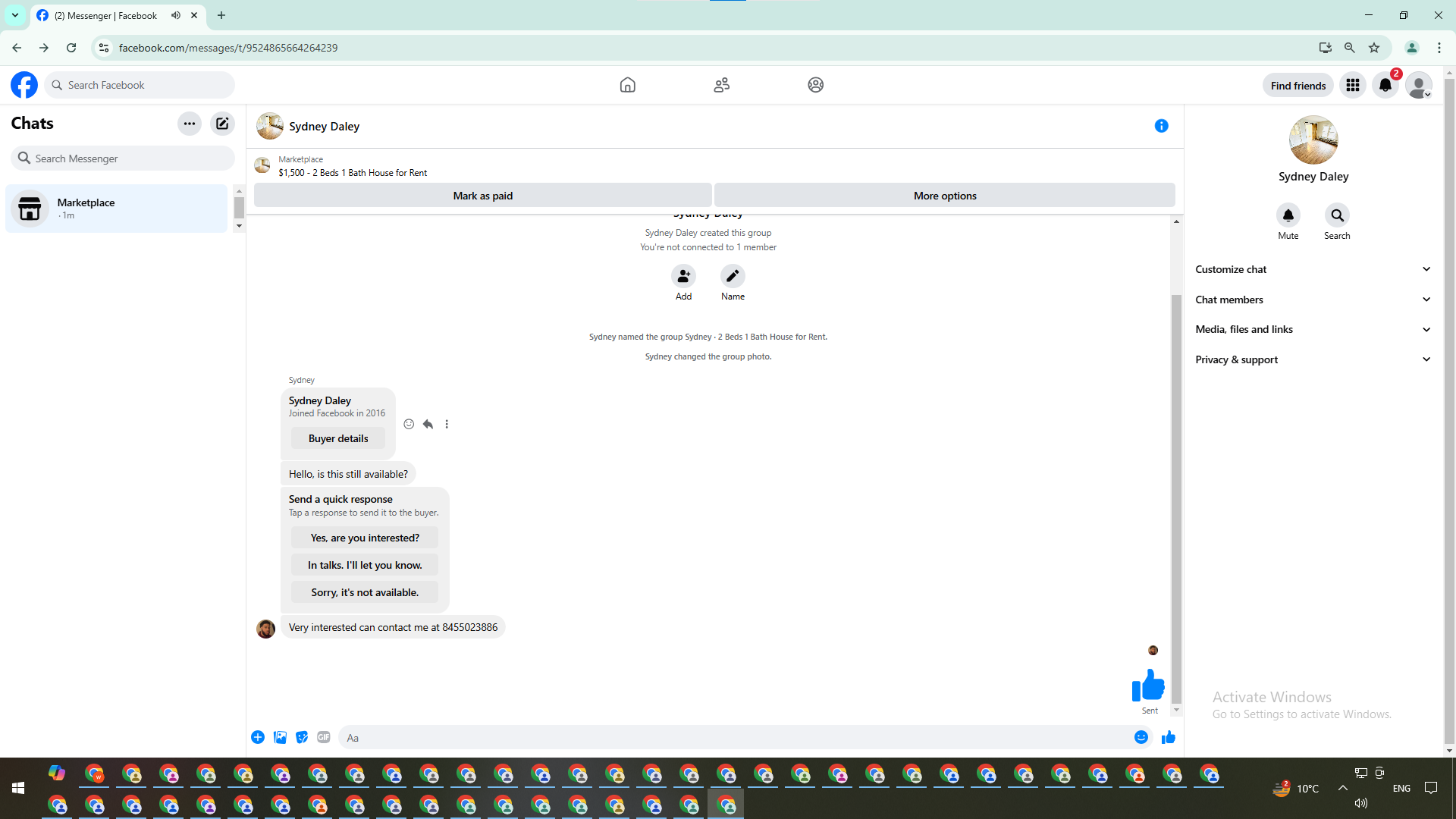This screenshot has height=819, width=1456.
Task: Open the Friends tab in top navigation
Action: pos(721,85)
